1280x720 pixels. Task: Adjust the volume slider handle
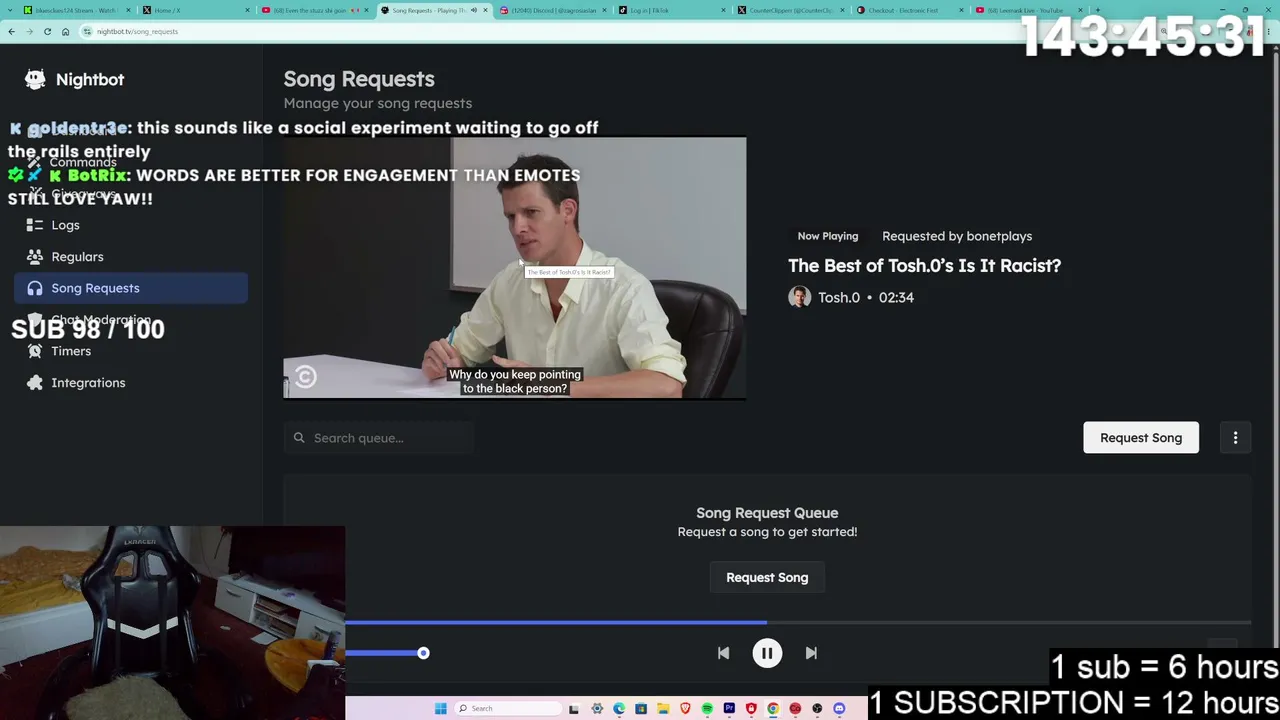coord(423,653)
